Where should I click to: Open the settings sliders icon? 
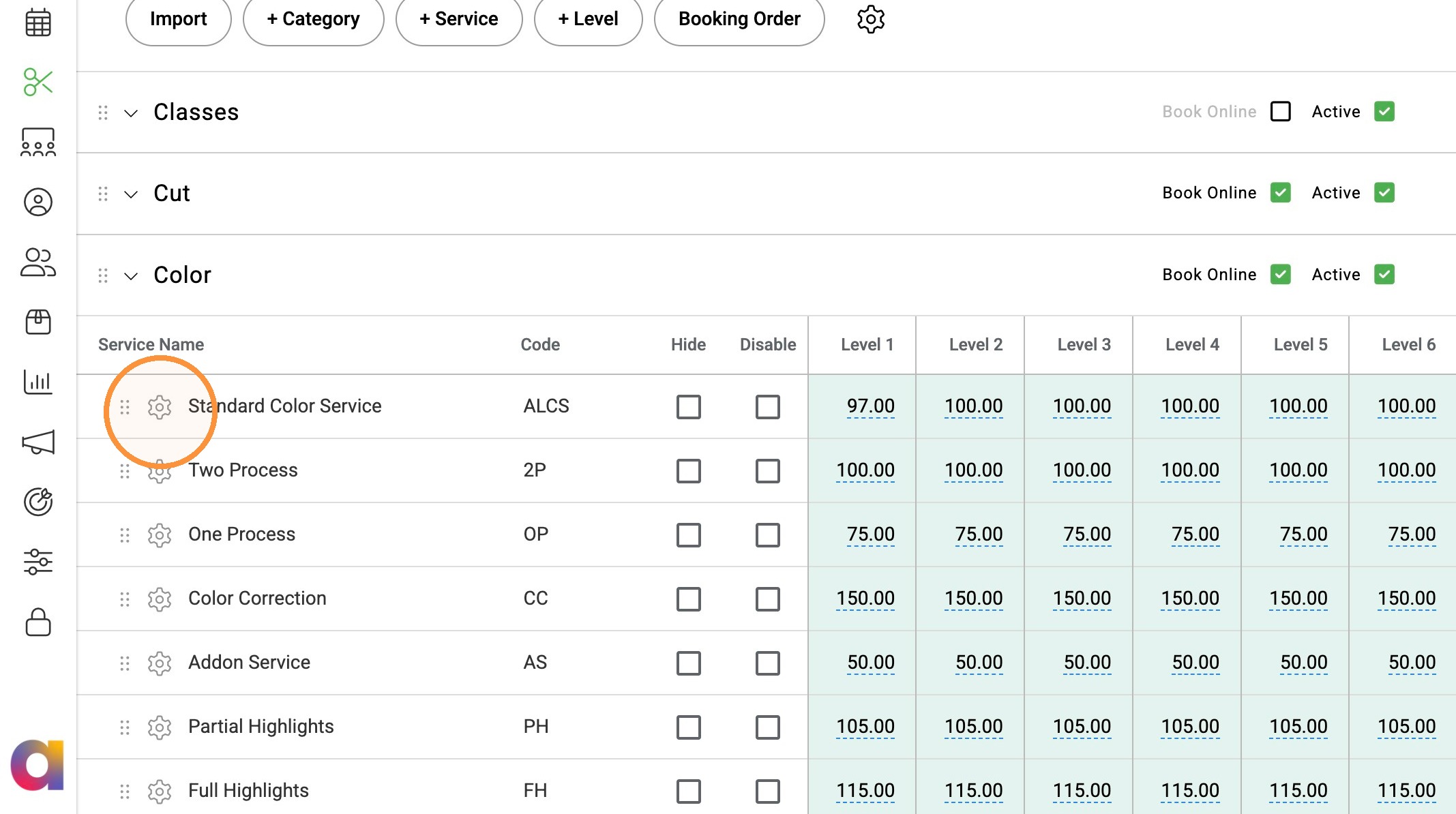tap(38, 562)
